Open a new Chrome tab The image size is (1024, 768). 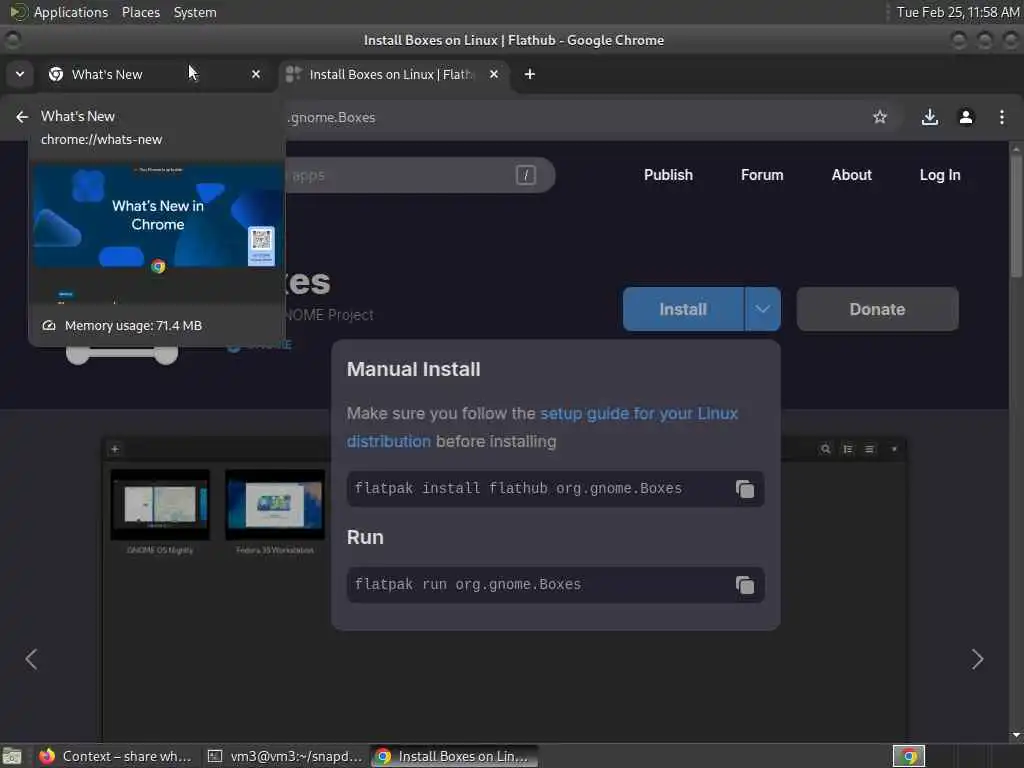point(530,74)
